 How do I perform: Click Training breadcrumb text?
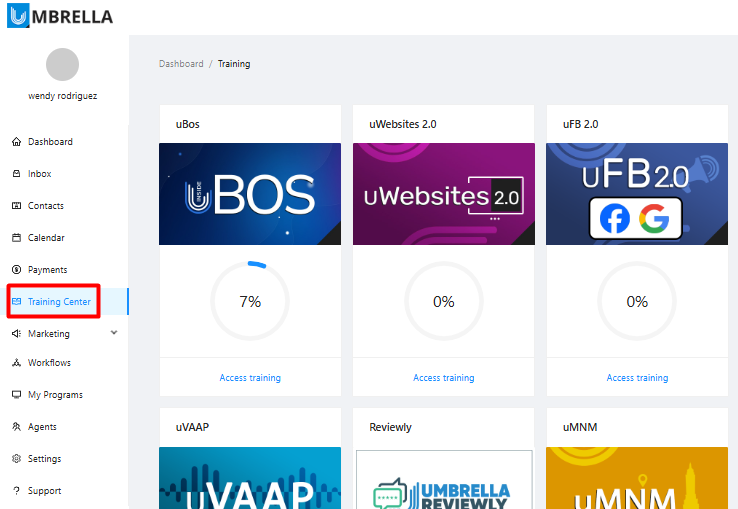[234, 64]
